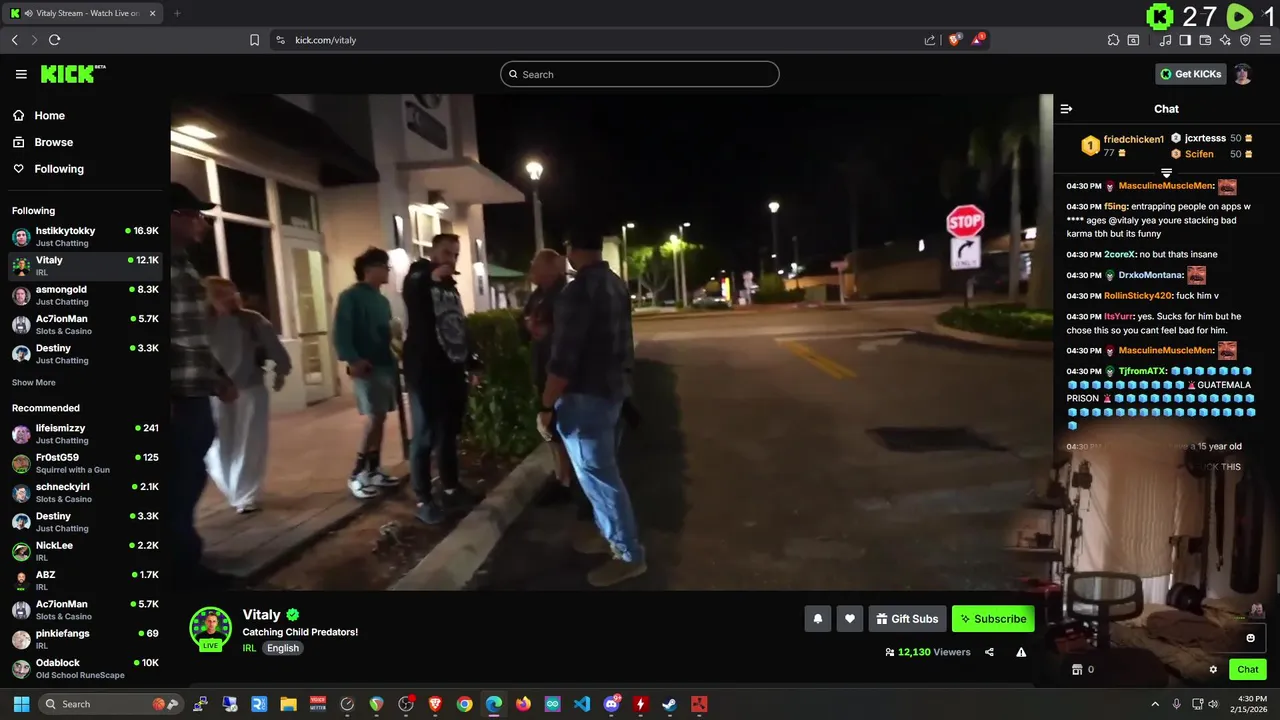Open Brave Rewards triangle icon

978,39
